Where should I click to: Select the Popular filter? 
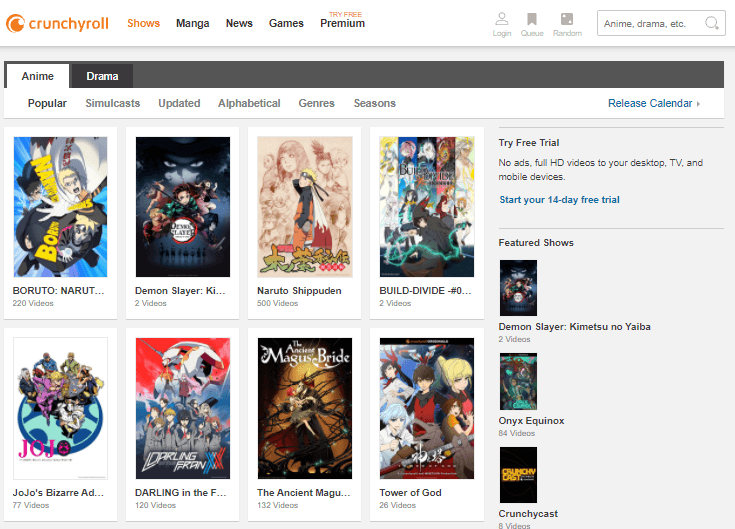click(x=47, y=103)
